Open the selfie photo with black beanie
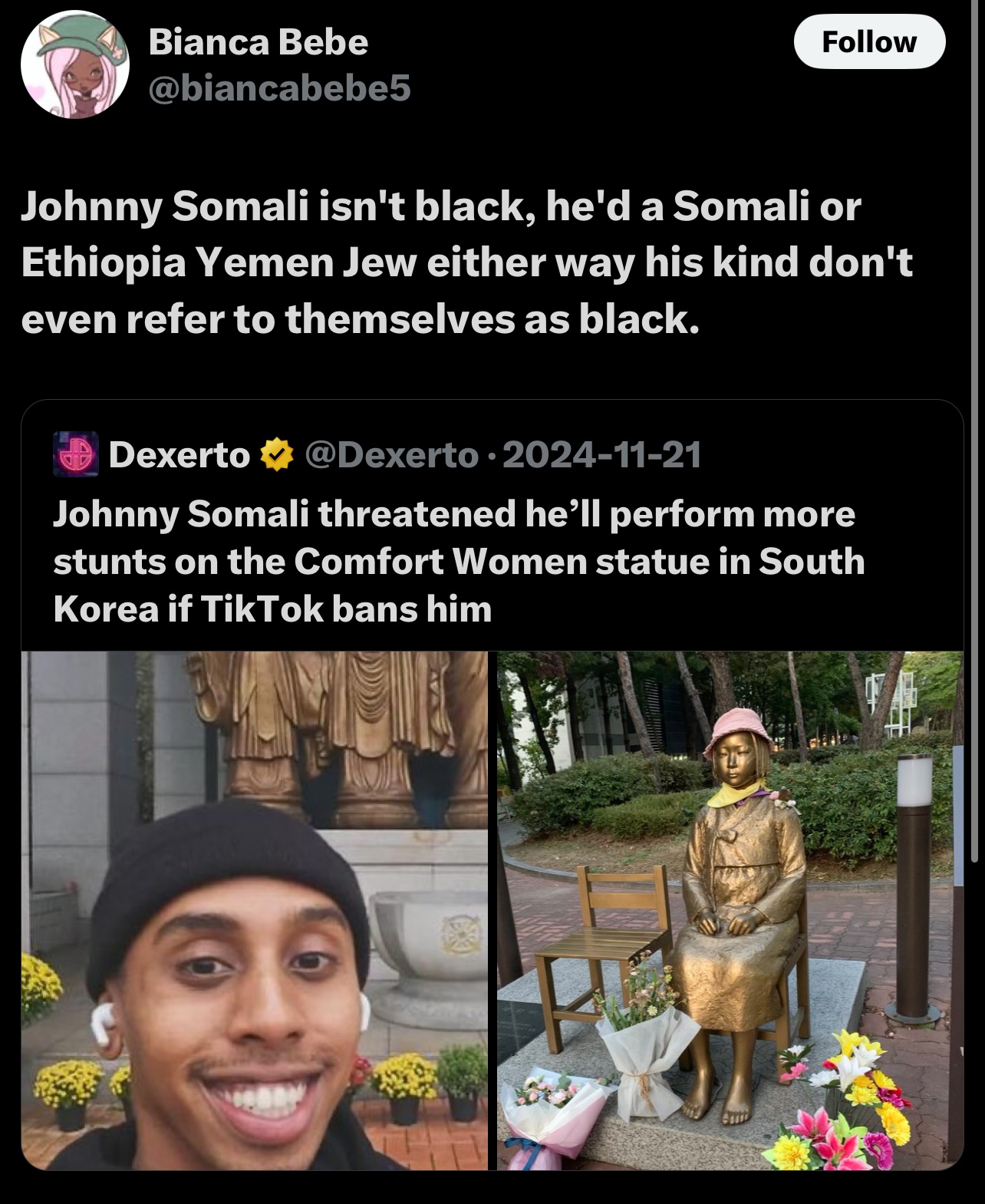 tap(254, 910)
